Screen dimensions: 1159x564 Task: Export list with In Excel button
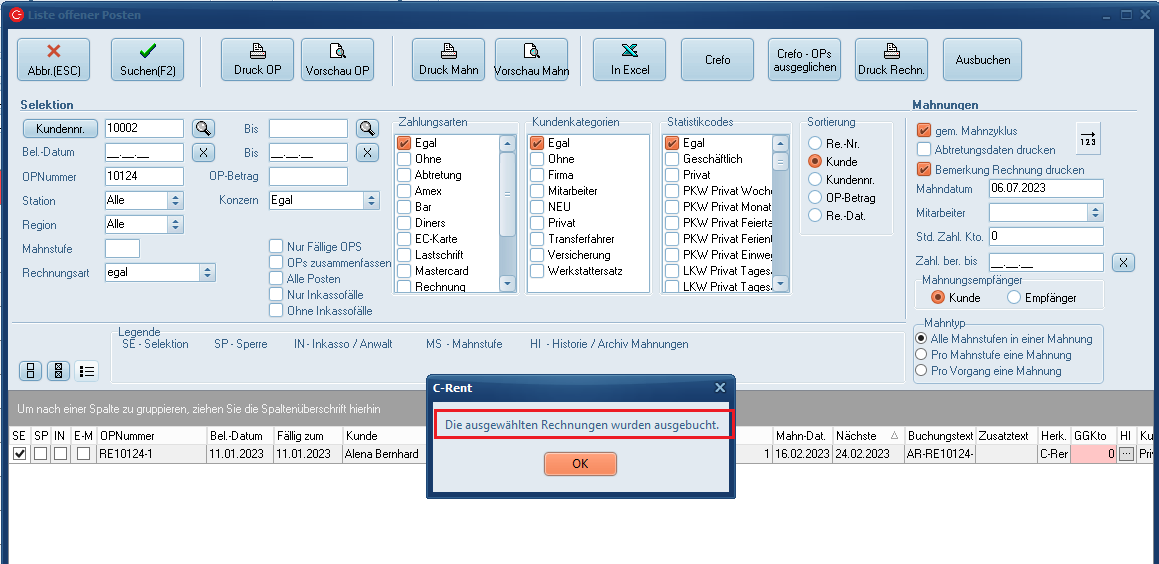630,60
